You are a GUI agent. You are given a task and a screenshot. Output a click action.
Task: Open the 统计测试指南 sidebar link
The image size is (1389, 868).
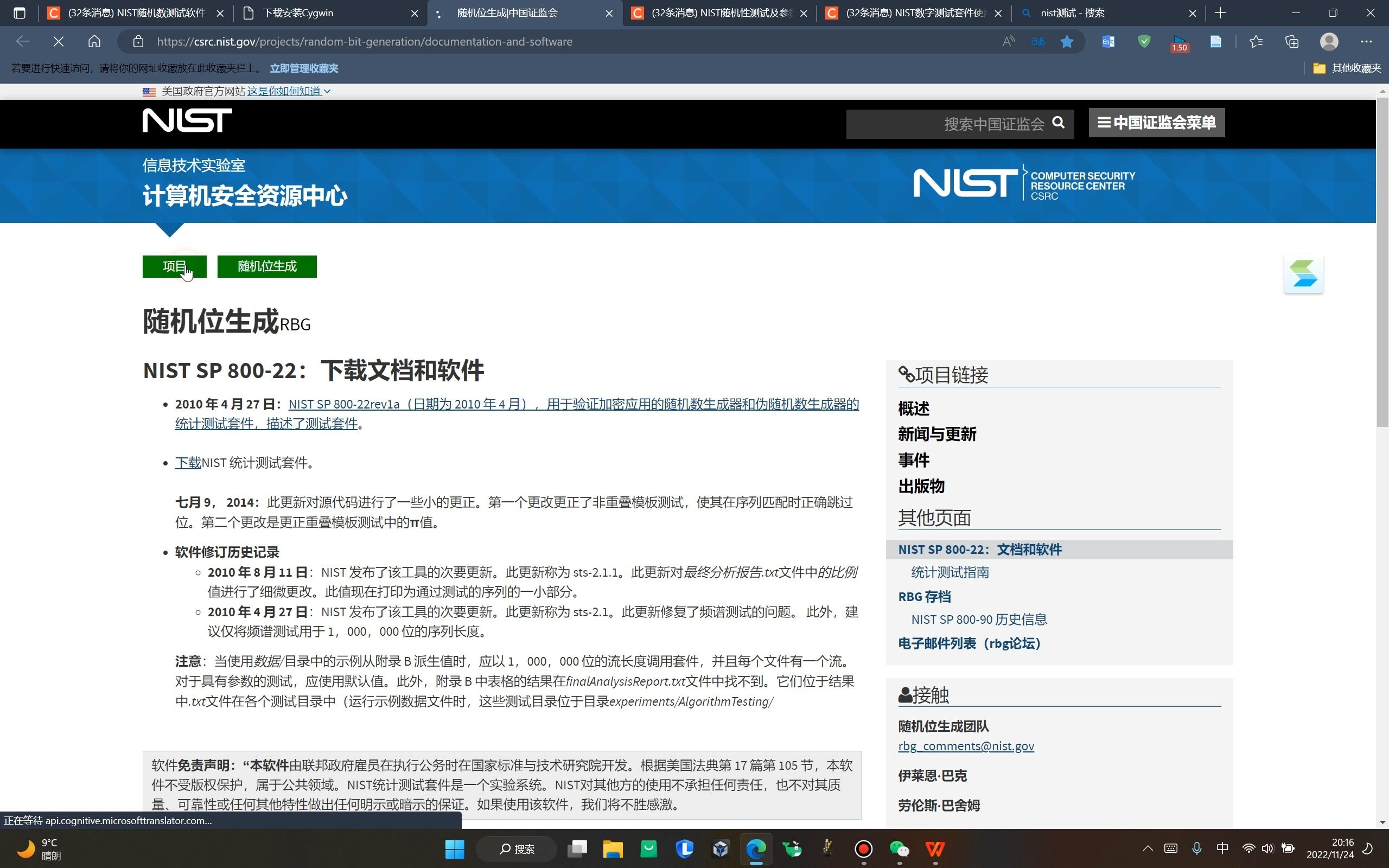pos(950,572)
